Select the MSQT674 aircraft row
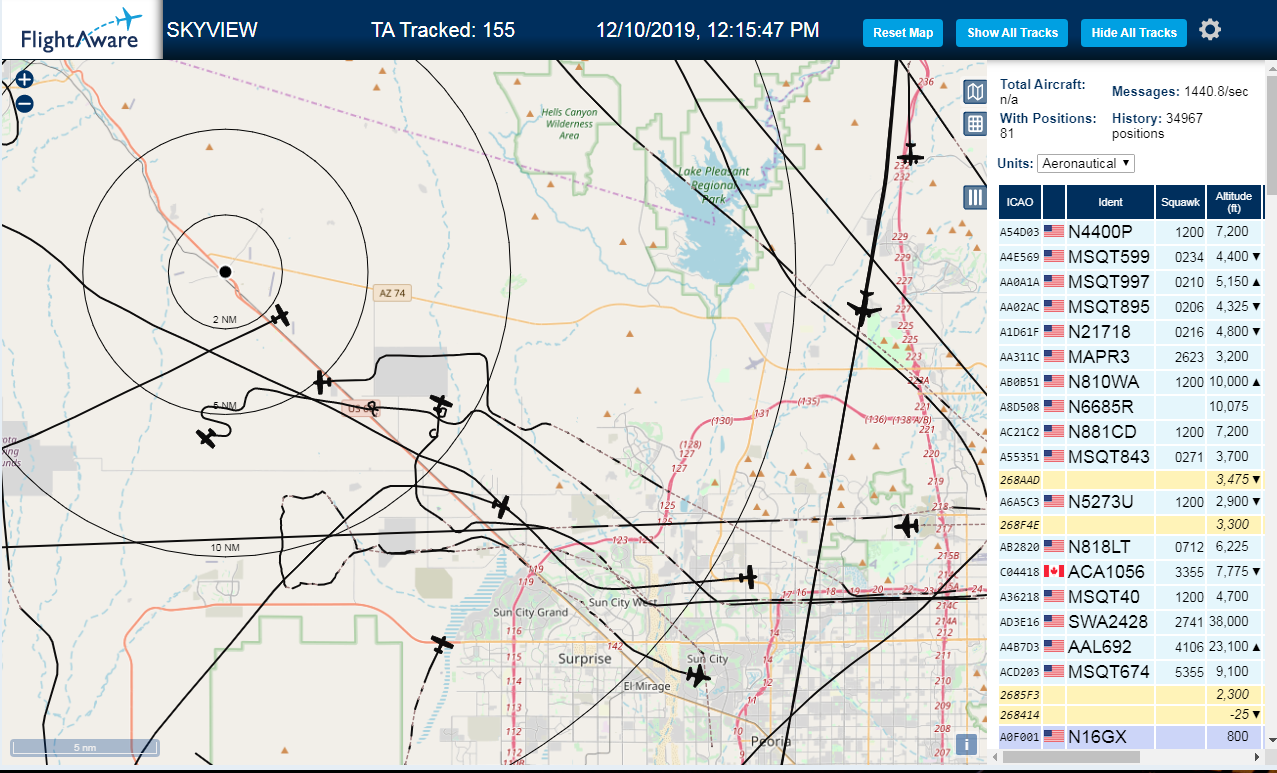This screenshot has width=1277, height=773. click(x=1130, y=671)
